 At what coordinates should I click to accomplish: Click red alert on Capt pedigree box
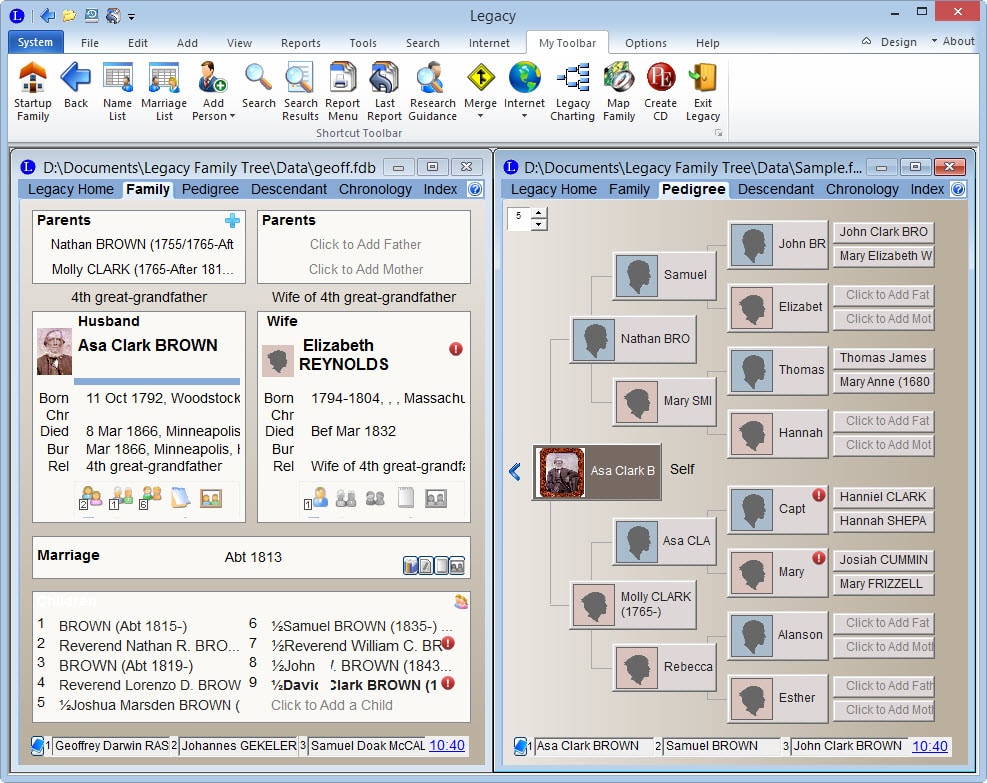(x=818, y=495)
